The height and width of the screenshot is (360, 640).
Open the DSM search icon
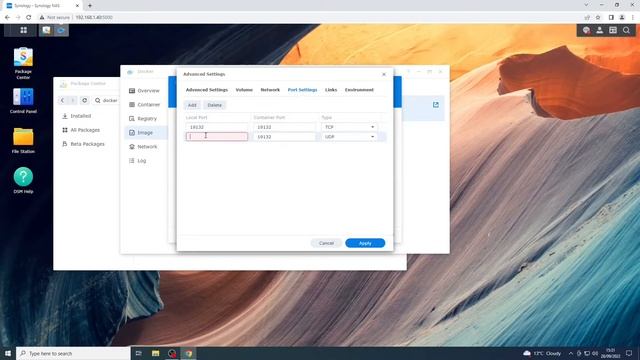pos(626,30)
